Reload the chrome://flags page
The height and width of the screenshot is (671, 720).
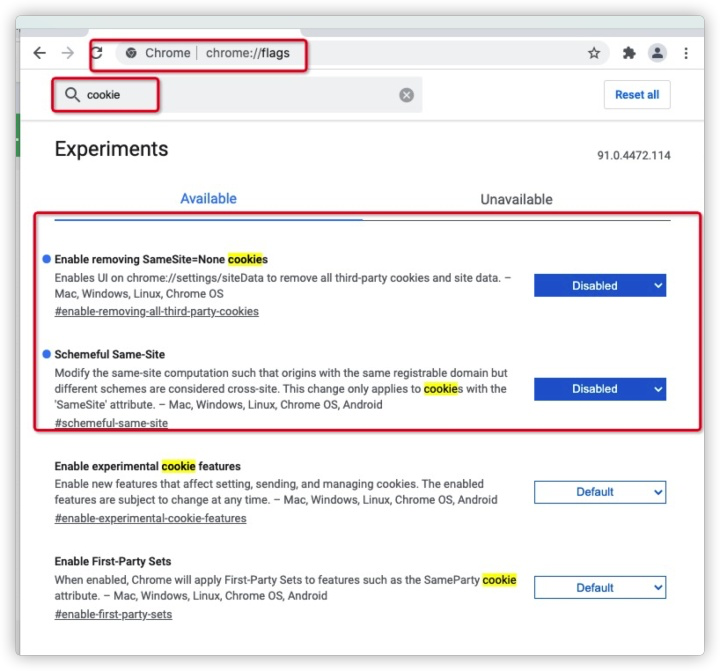pyautogui.click(x=97, y=53)
